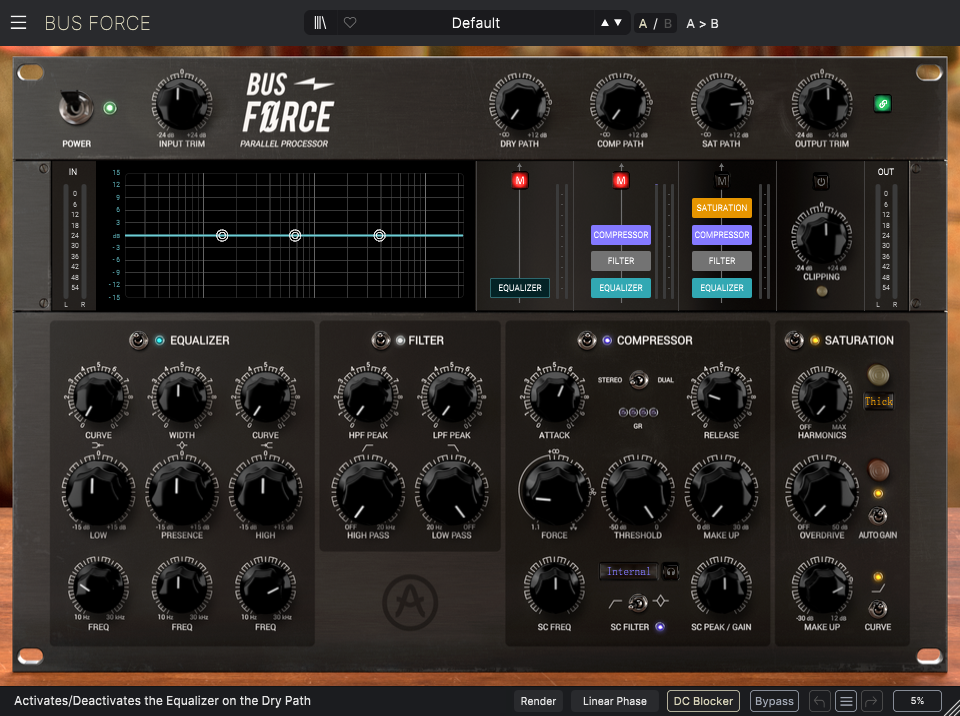Click the green link icon near Output Trim

882,104
